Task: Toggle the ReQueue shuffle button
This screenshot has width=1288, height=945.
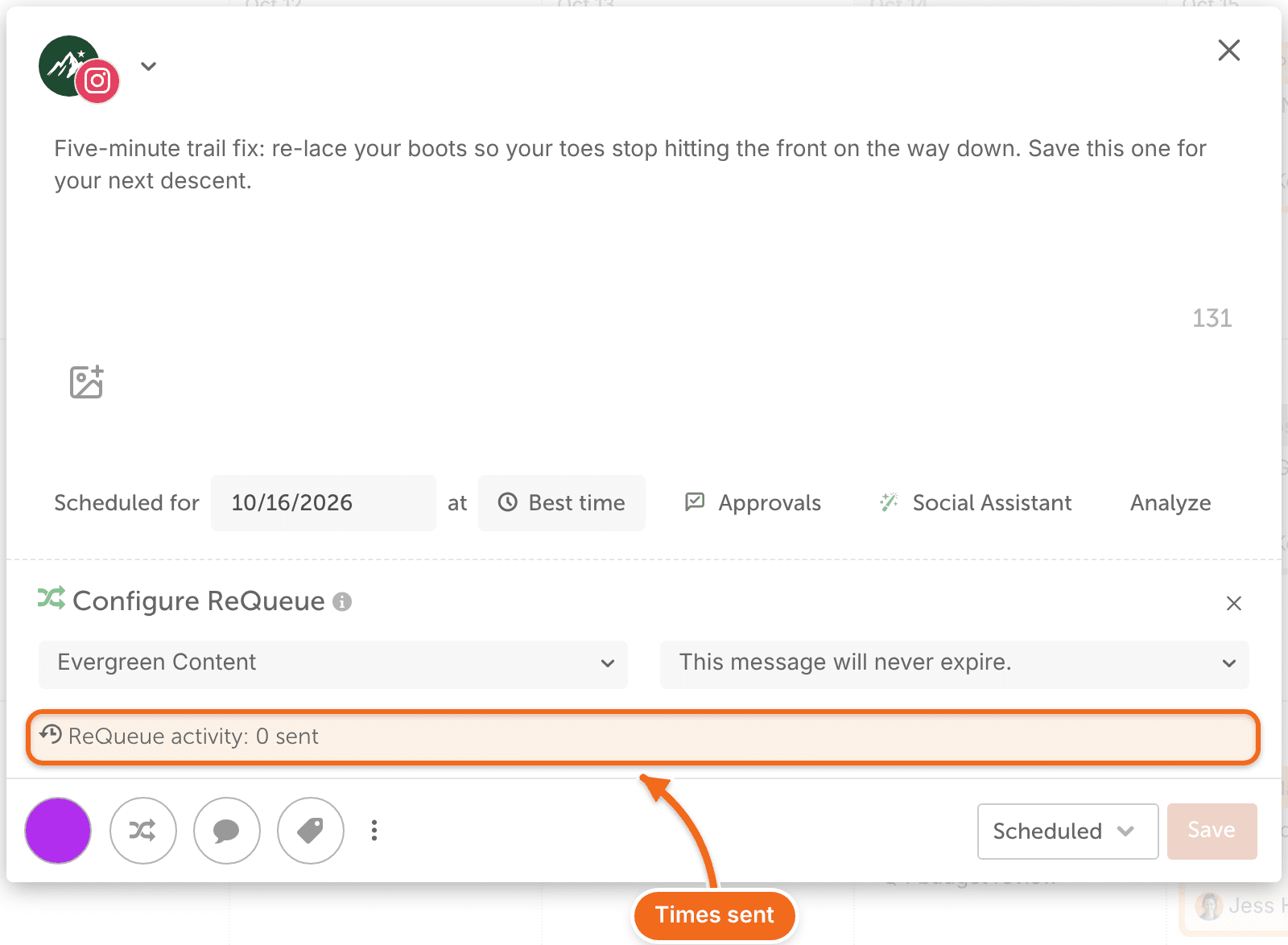Action: point(142,831)
